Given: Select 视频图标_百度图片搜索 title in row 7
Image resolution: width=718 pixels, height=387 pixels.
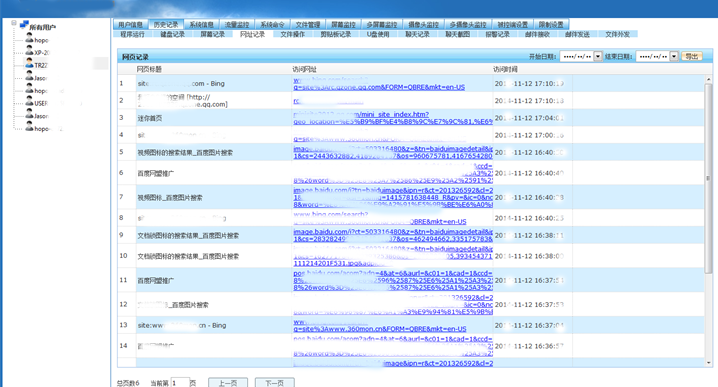Looking at the screenshot, I should coord(170,198).
